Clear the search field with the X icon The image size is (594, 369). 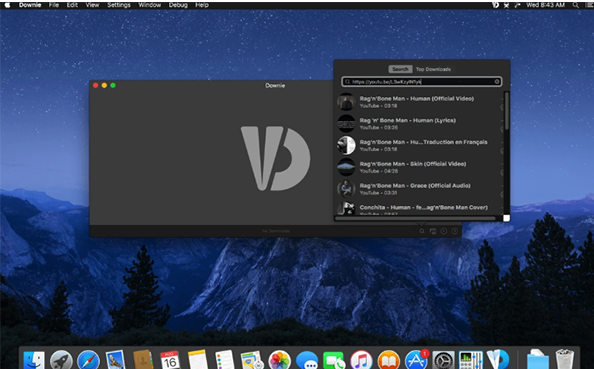pyautogui.click(x=497, y=82)
